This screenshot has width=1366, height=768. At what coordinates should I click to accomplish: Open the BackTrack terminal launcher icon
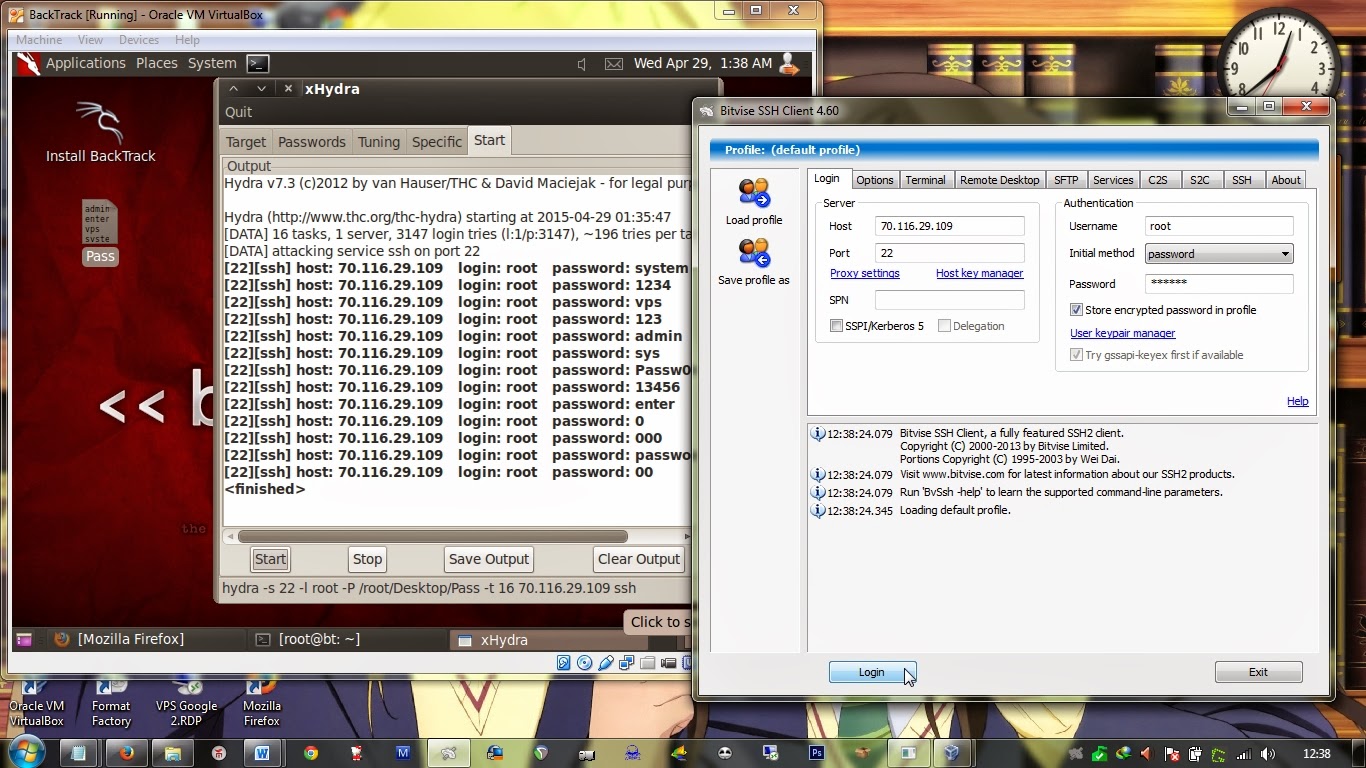point(258,63)
